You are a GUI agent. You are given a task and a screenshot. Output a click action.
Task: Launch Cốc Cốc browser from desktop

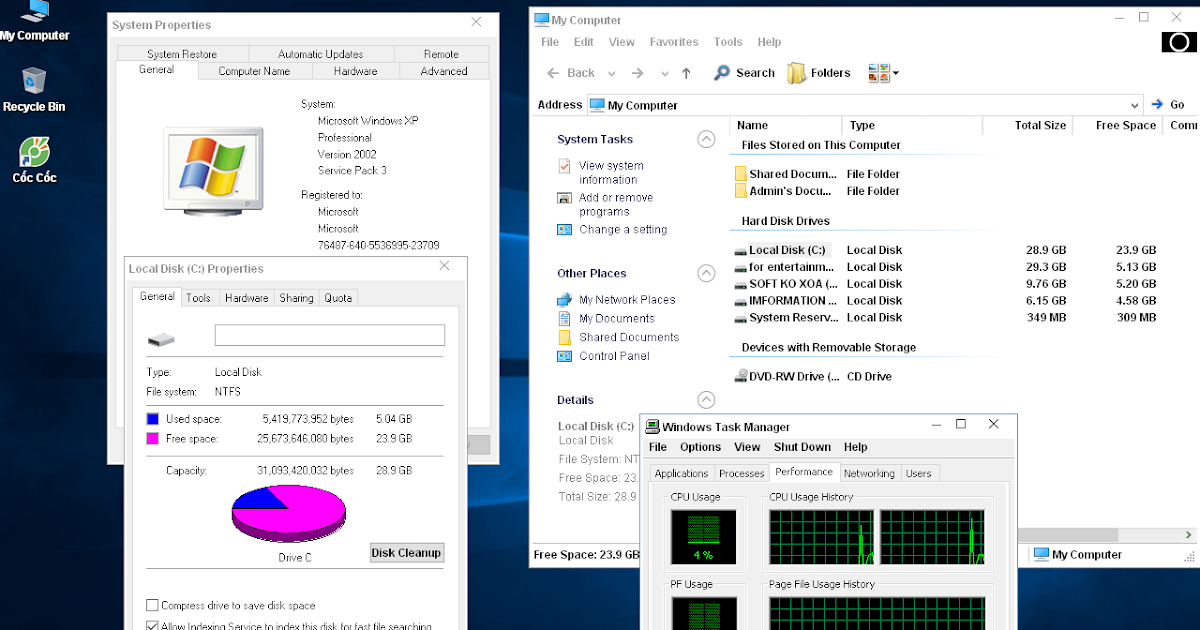point(34,161)
